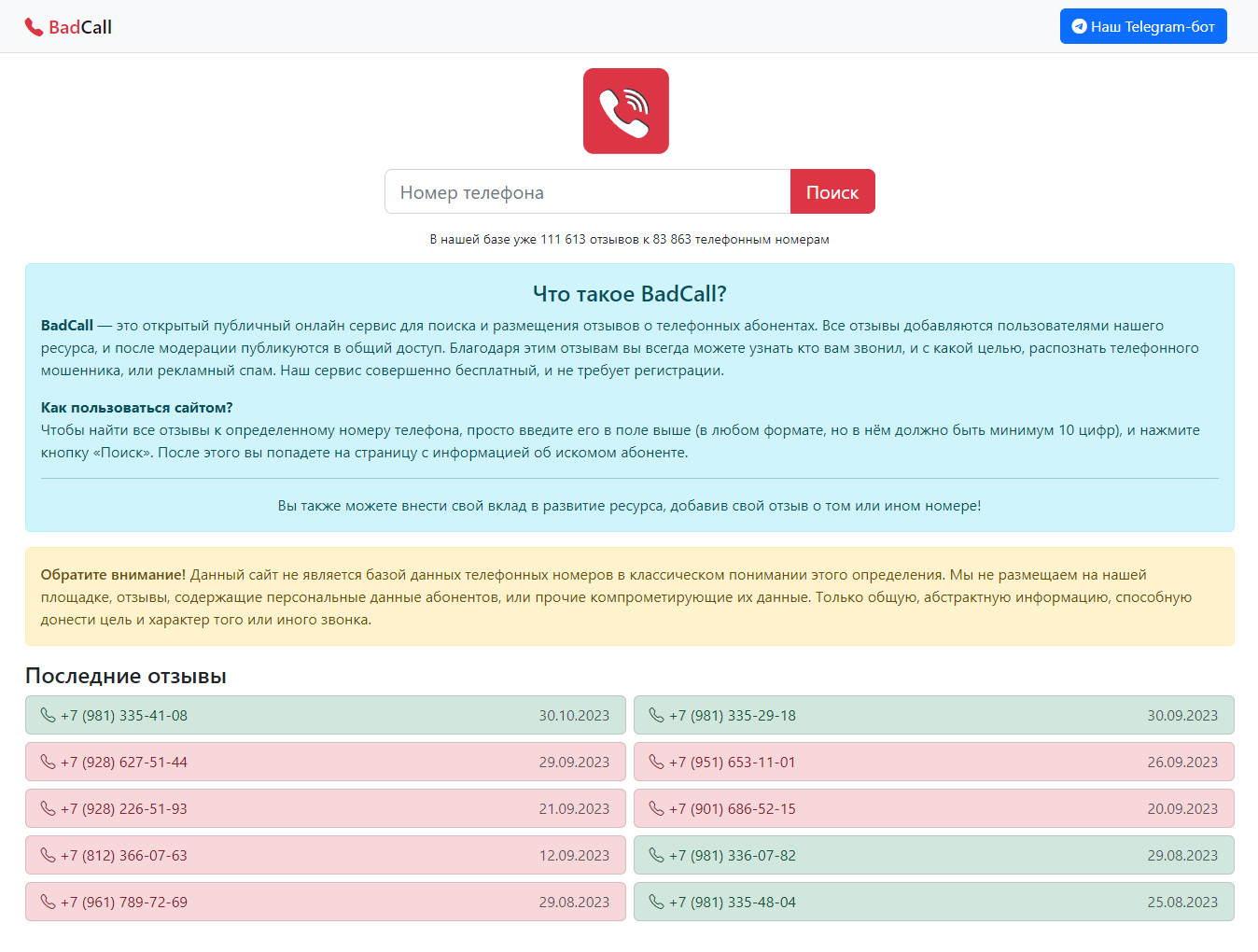
Task: Open review for +7 (981) 335-41-08
Action: pyautogui.click(x=326, y=715)
